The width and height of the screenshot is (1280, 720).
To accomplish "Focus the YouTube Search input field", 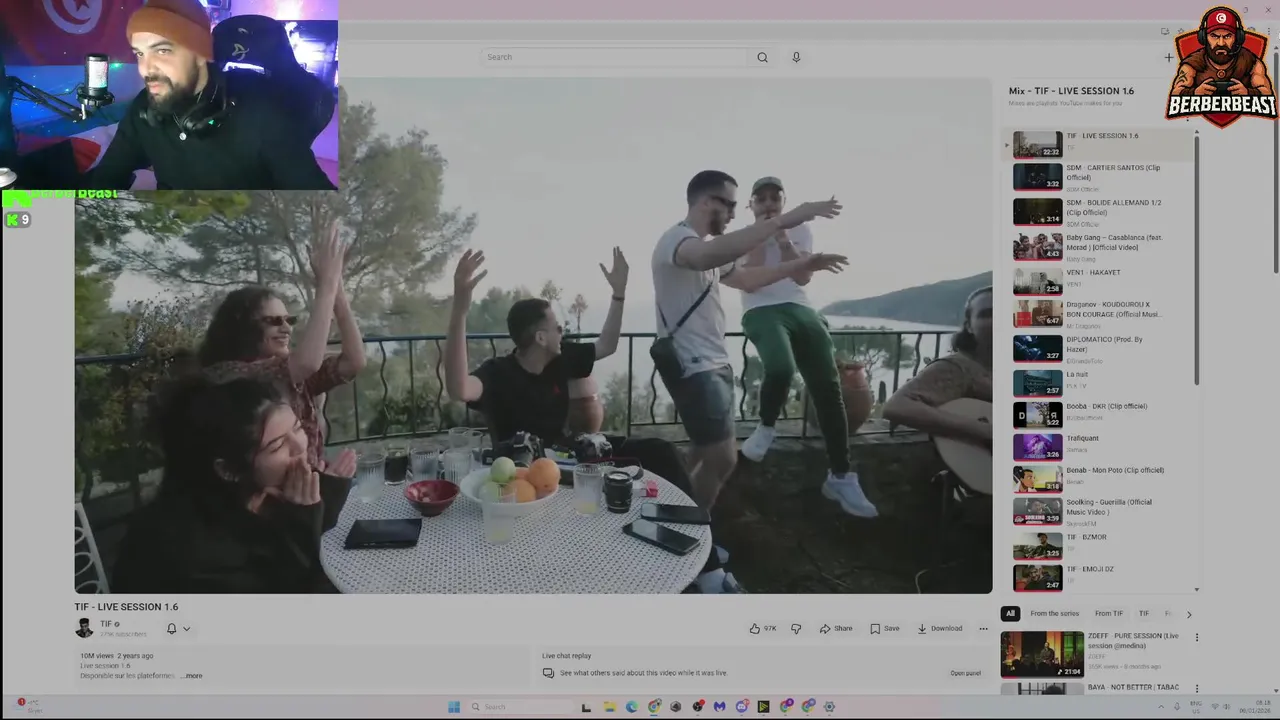I will point(614,57).
